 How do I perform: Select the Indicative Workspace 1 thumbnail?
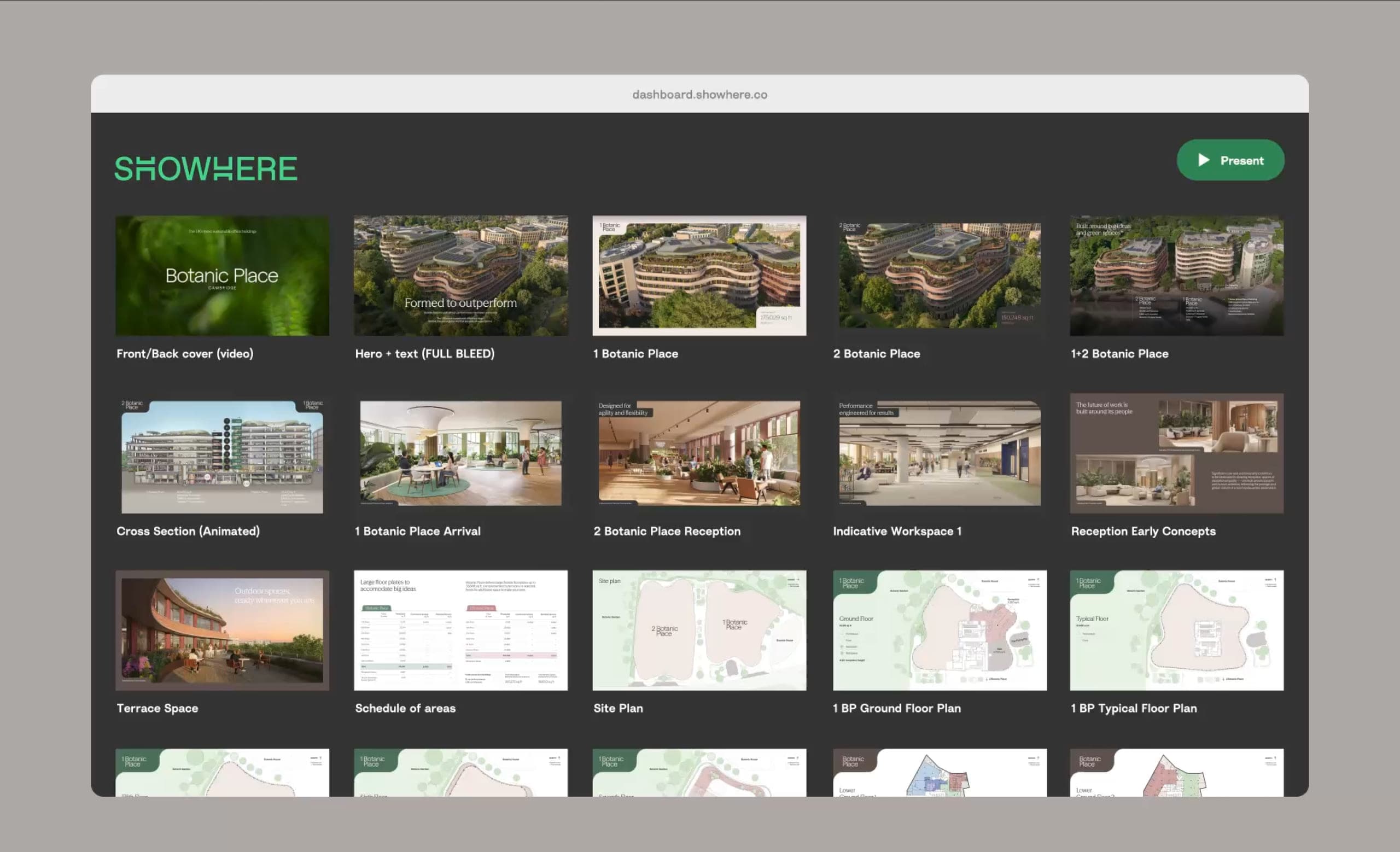(940, 453)
